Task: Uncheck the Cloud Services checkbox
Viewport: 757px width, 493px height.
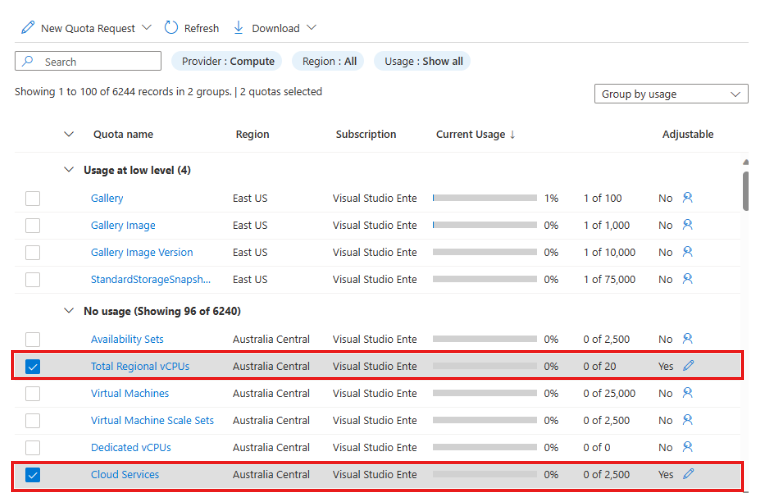Action: (32, 475)
